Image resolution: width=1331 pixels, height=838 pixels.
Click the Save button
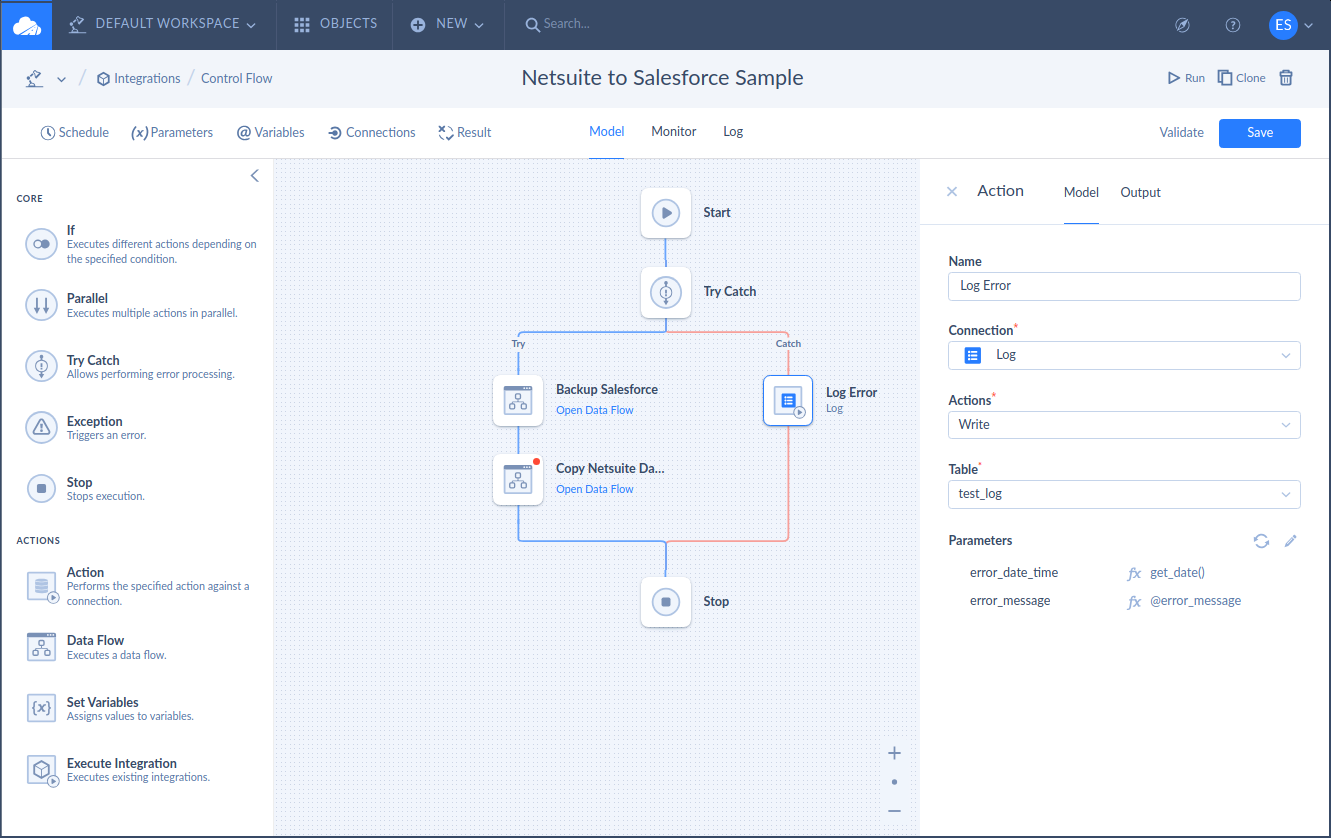(1259, 133)
